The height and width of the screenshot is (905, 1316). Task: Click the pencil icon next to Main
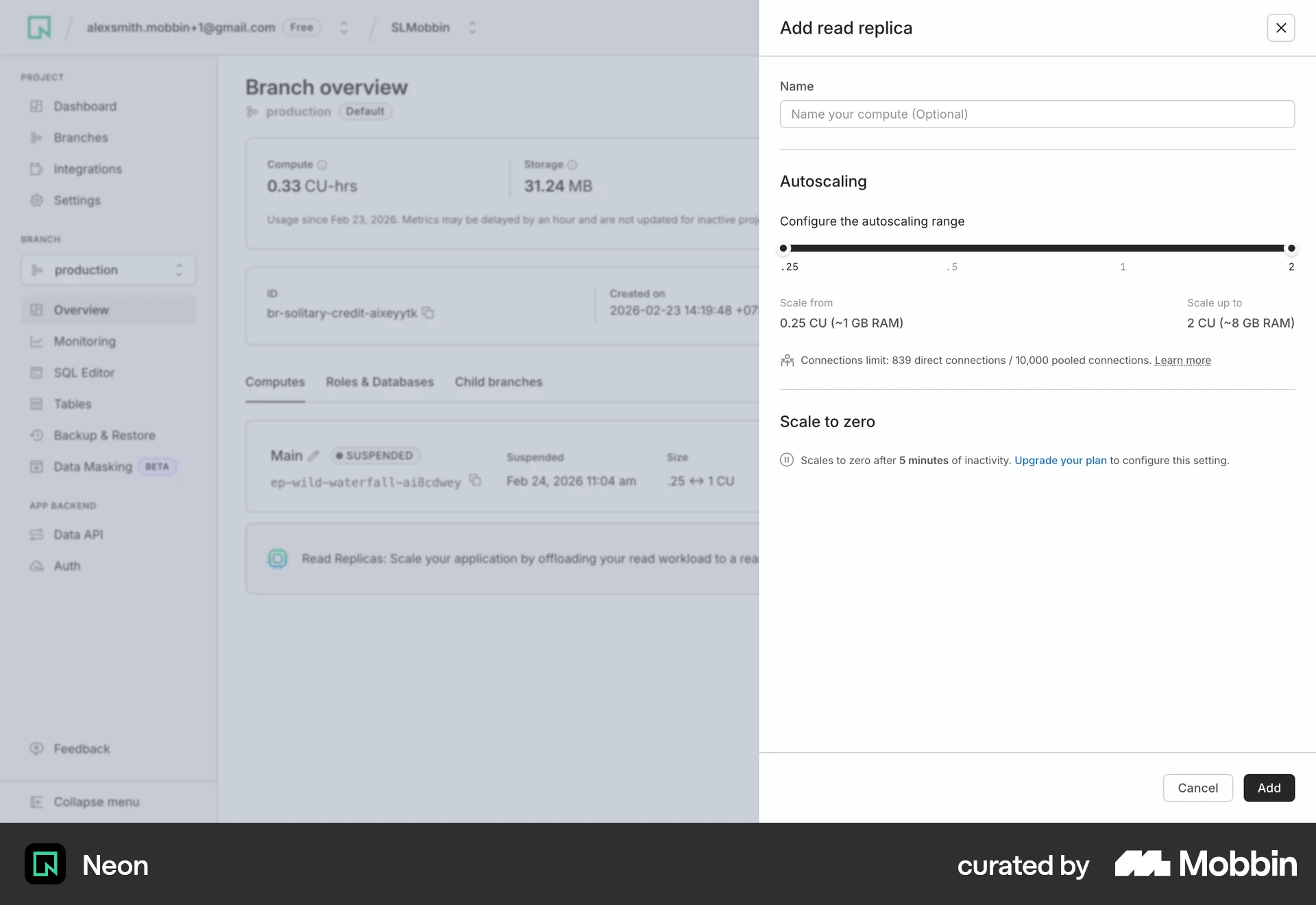[x=314, y=455]
